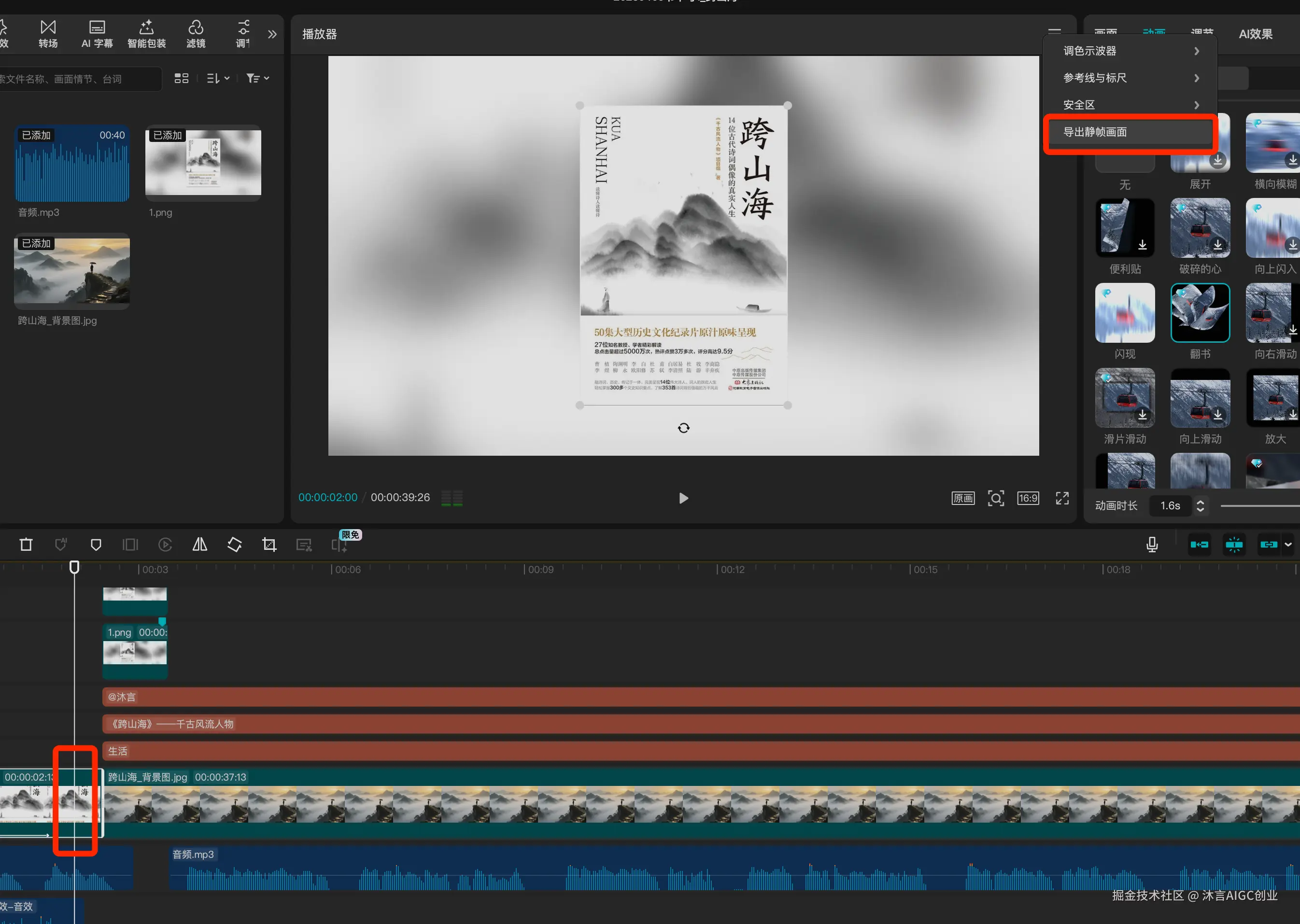Click the mirror flip icon
Viewport: 1300px width, 924px height.
200,545
